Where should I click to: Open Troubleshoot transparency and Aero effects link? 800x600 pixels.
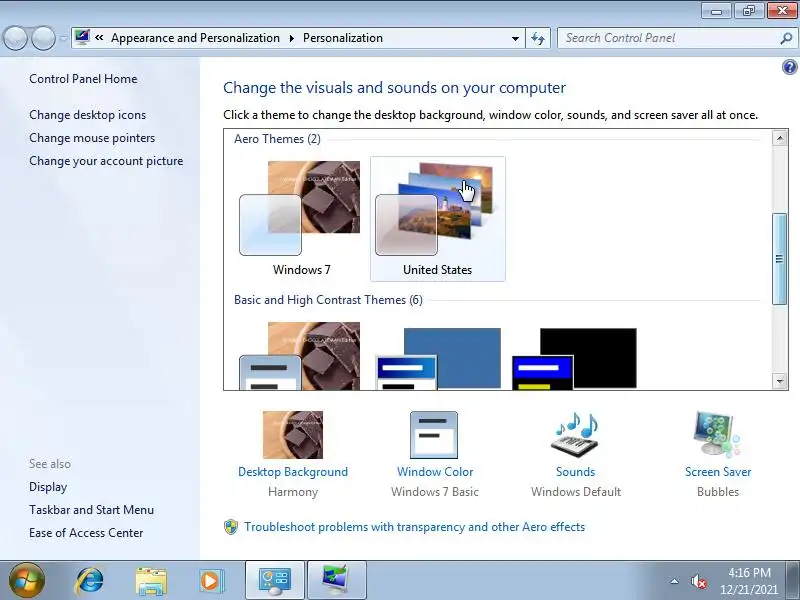tap(414, 527)
